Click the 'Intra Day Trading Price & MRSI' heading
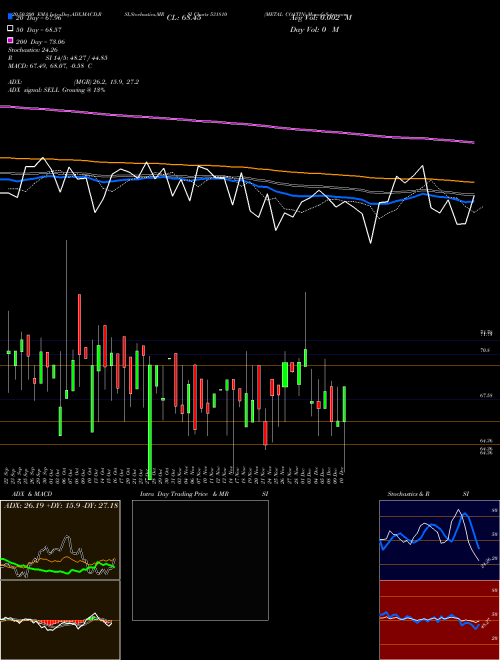This screenshot has width=500, height=660. (204, 494)
